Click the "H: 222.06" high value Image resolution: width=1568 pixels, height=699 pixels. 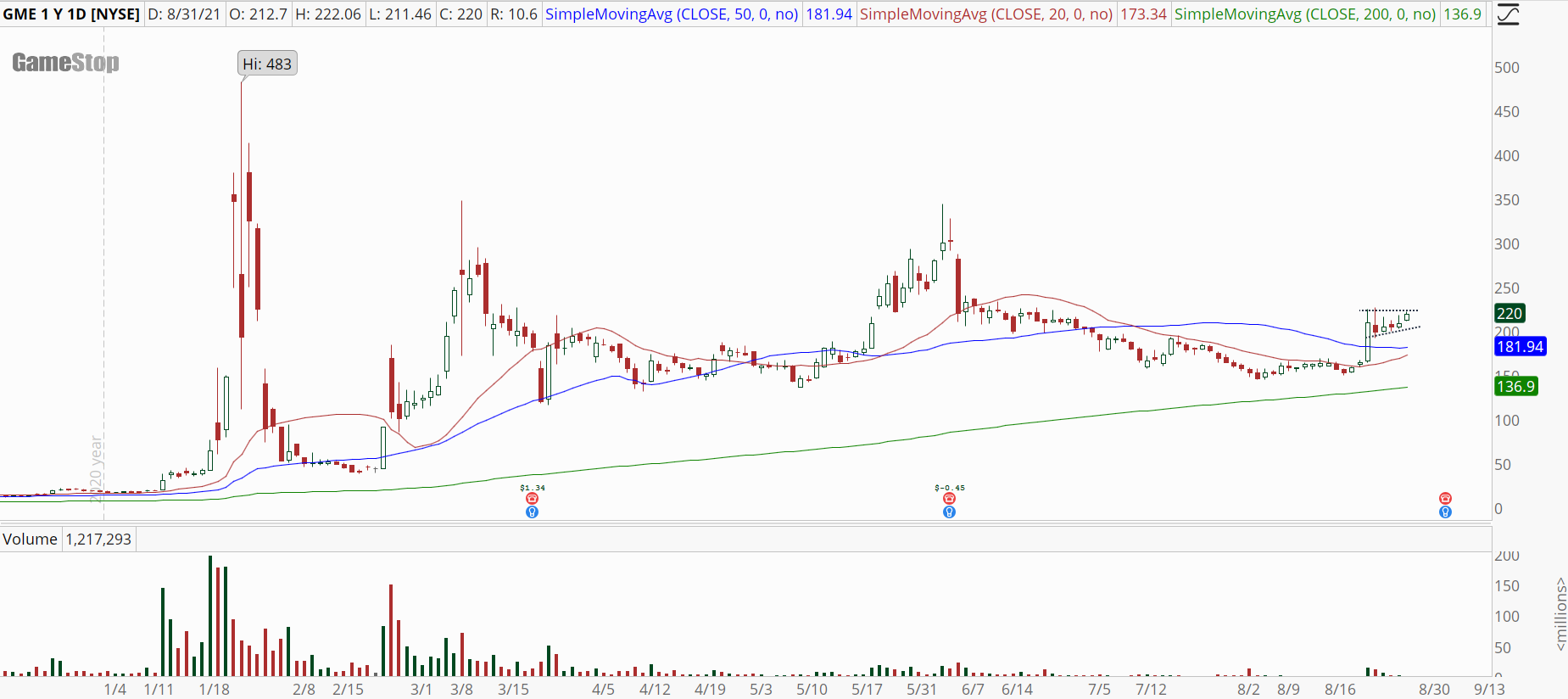(x=328, y=14)
